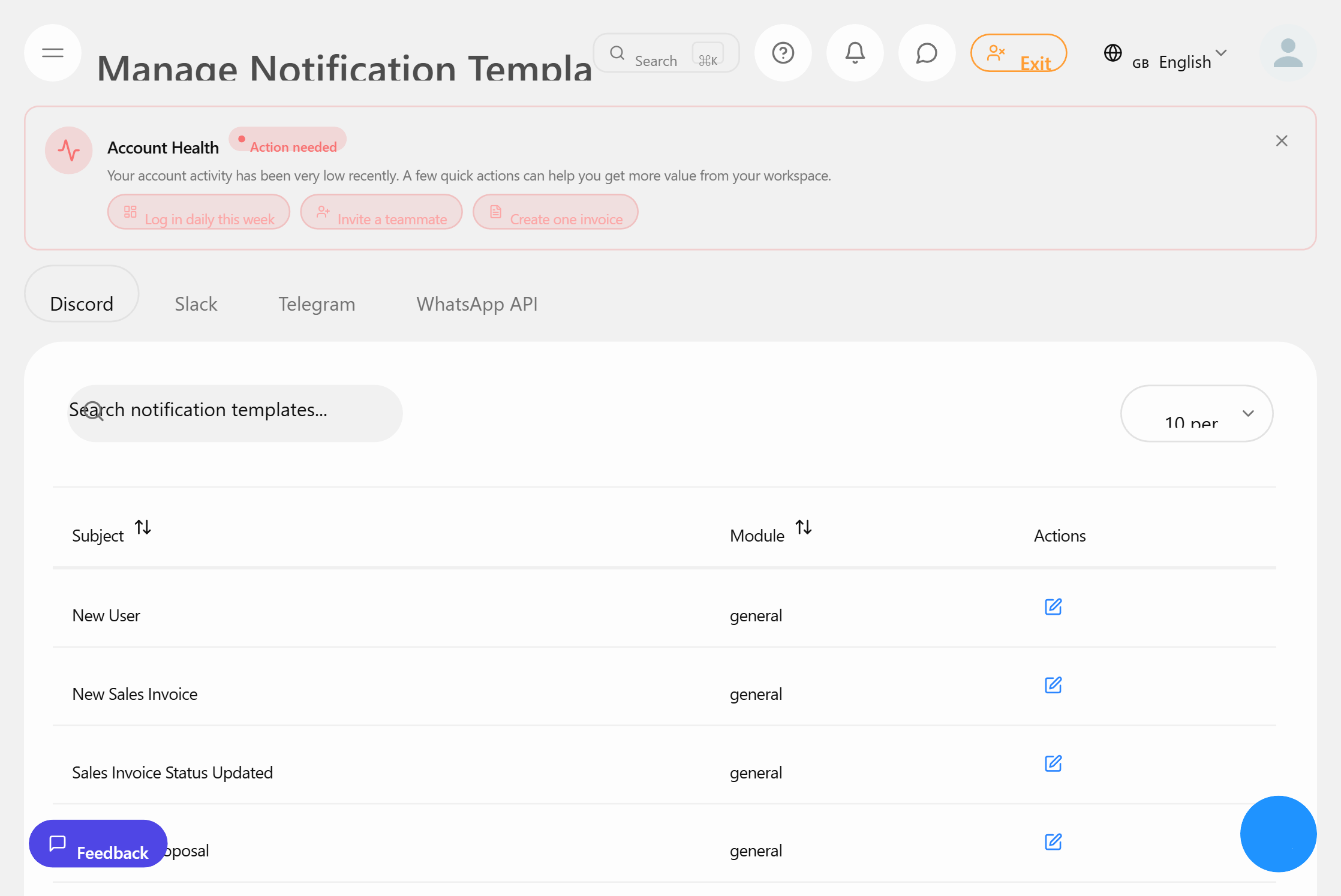Click the blue floating action button
Image resolution: width=1341 pixels, height=896 pixels.
coord(1278,834)
